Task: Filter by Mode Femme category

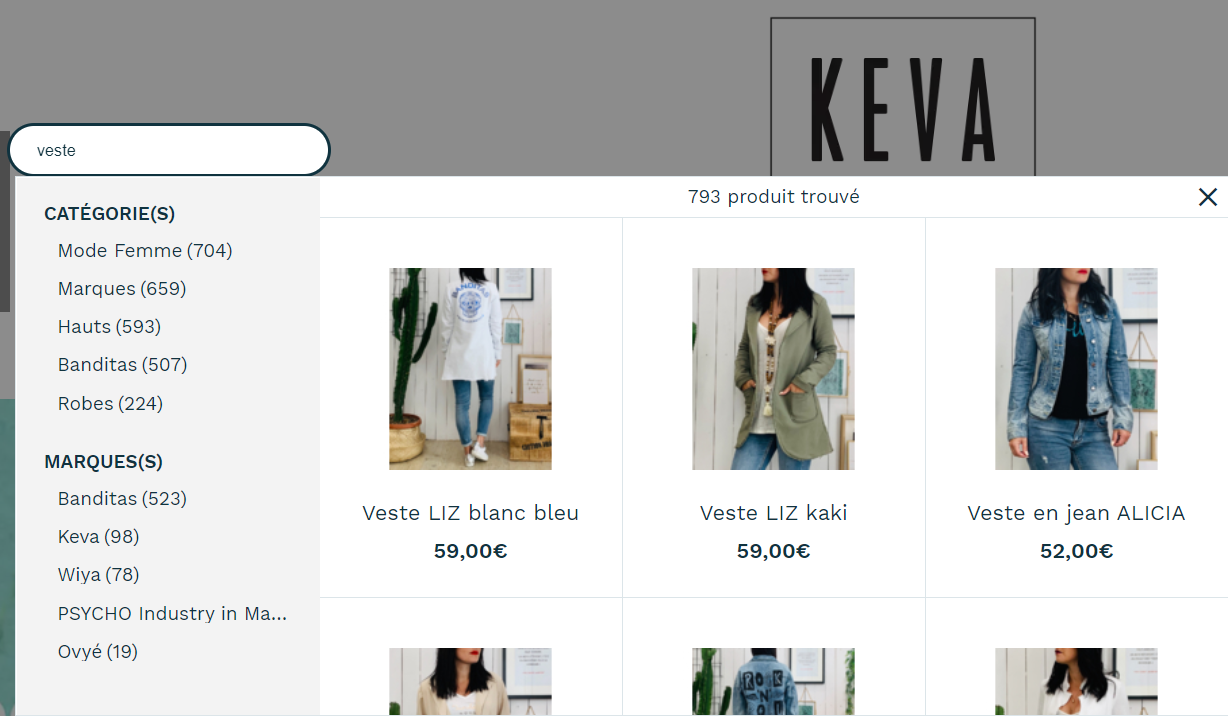Action: 145,251
